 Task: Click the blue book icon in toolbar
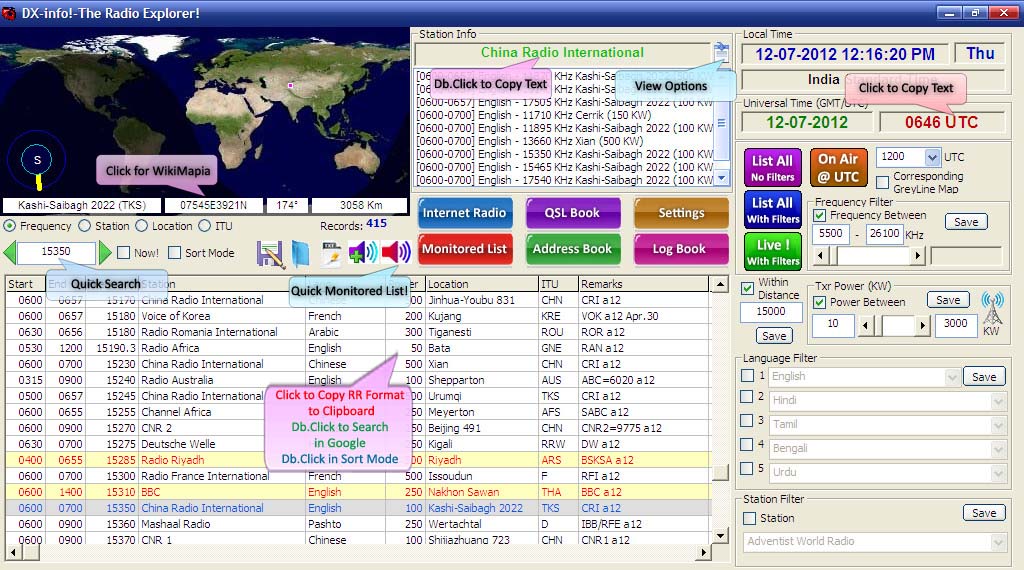(x=300, y=254)
